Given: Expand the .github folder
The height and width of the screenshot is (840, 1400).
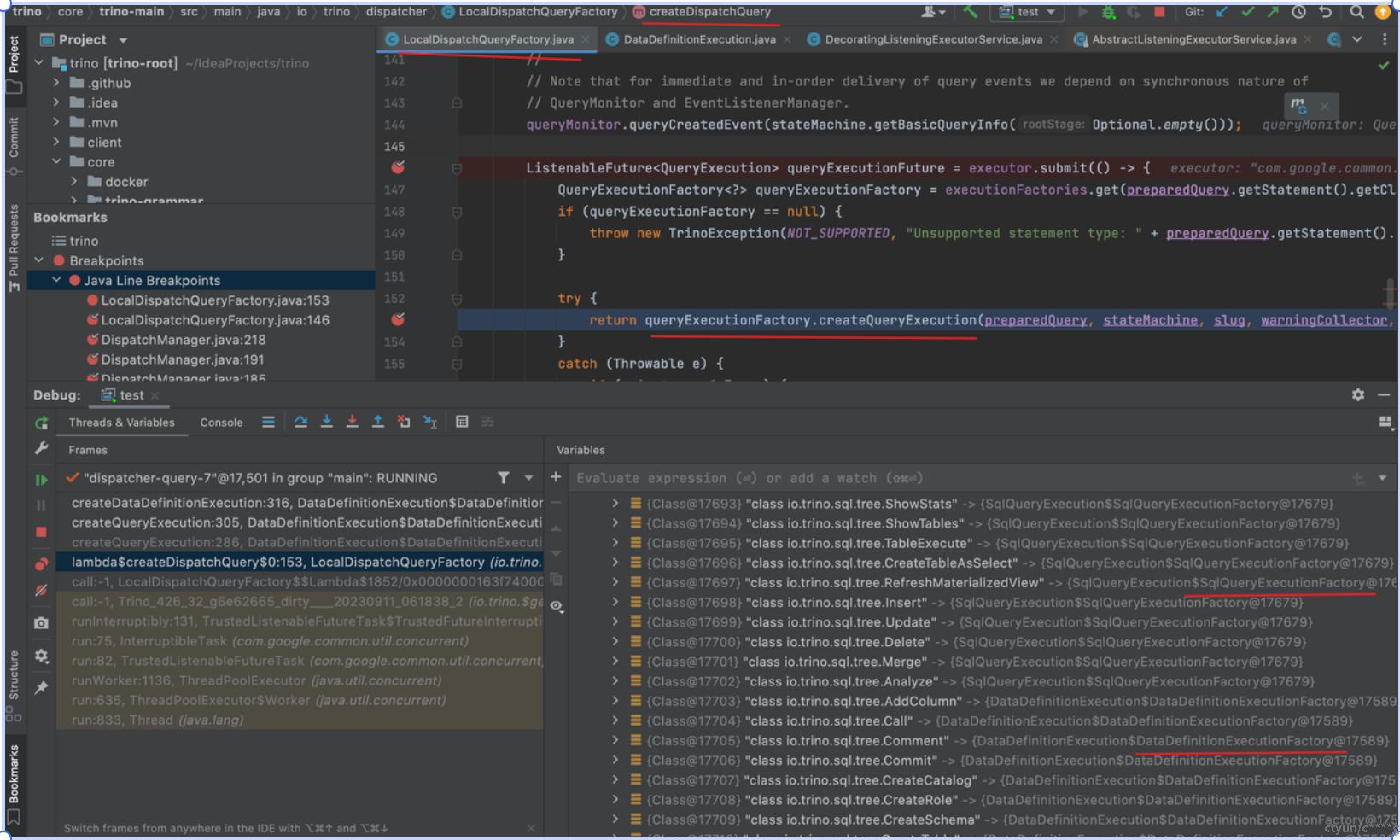Looking at the screenshot, I should pos(56,83).
